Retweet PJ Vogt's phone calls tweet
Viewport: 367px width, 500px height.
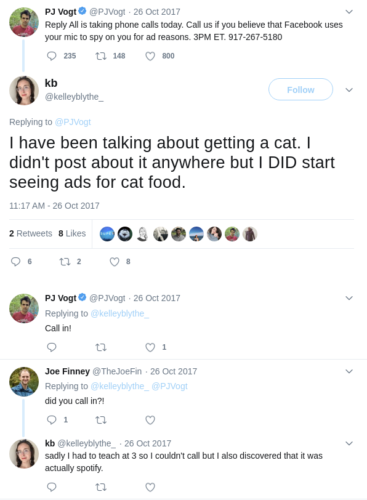[x=101, y=56]
